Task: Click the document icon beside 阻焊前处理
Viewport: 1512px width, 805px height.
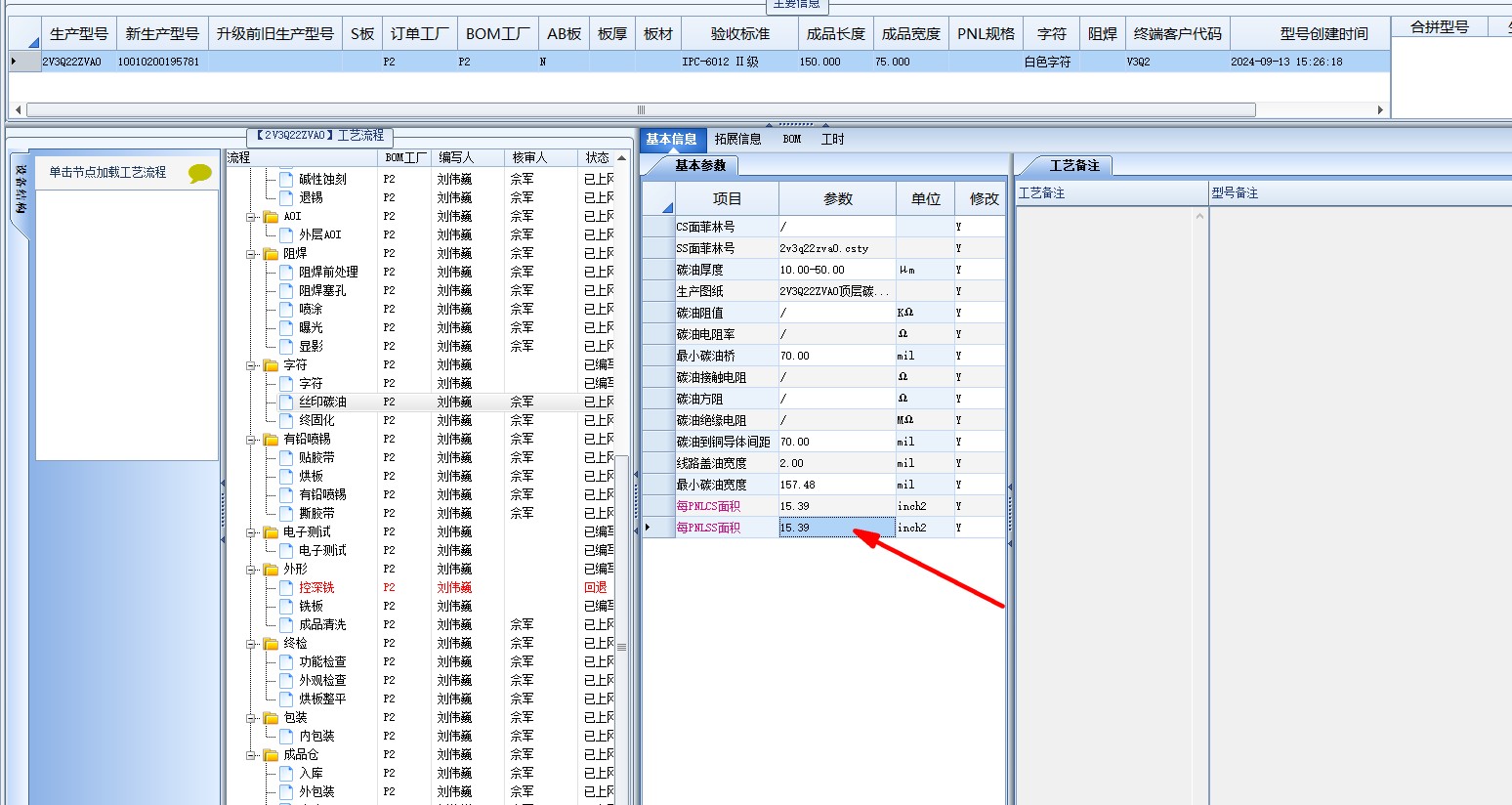Action: click(x=286, y=273)
